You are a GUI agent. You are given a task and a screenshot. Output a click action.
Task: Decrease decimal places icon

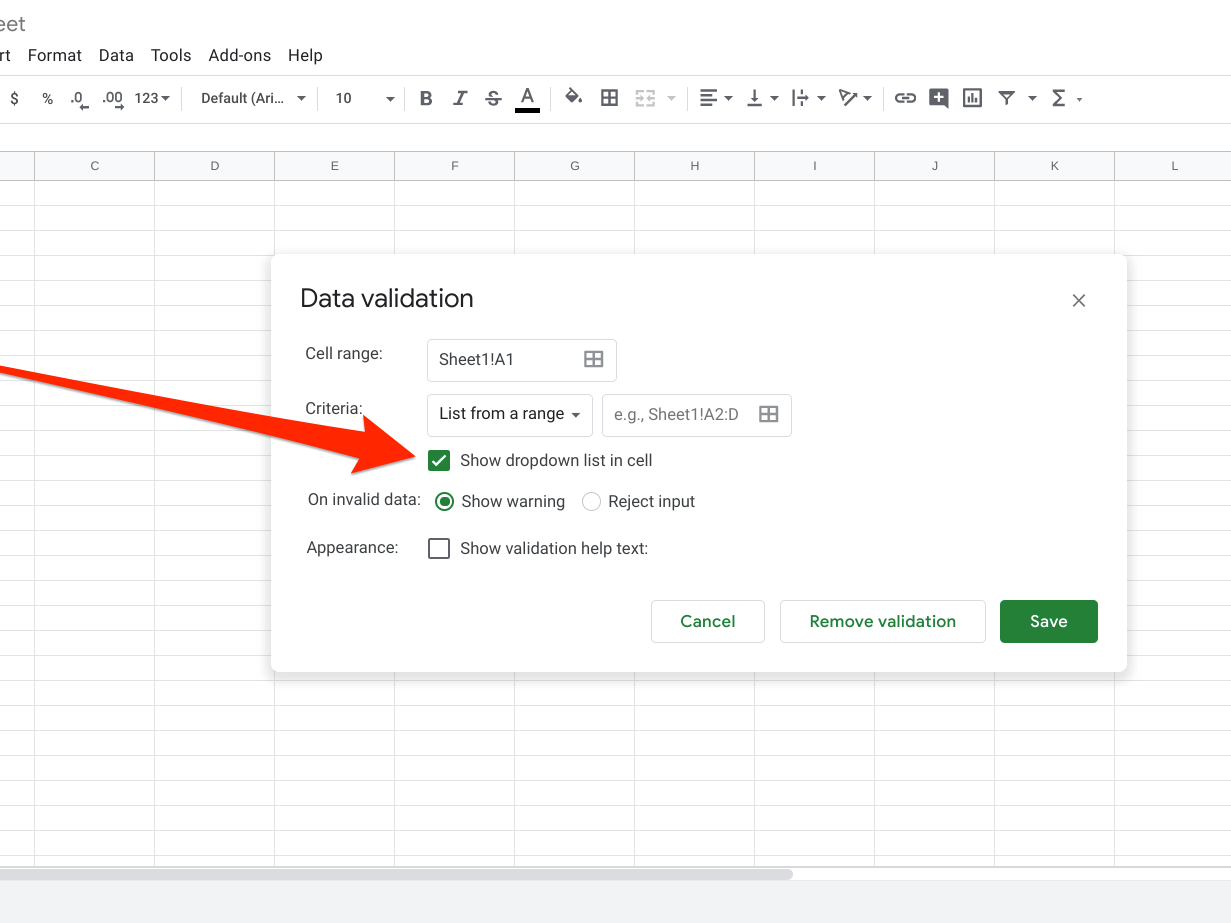pyautogui.click(x=78, y=98)
